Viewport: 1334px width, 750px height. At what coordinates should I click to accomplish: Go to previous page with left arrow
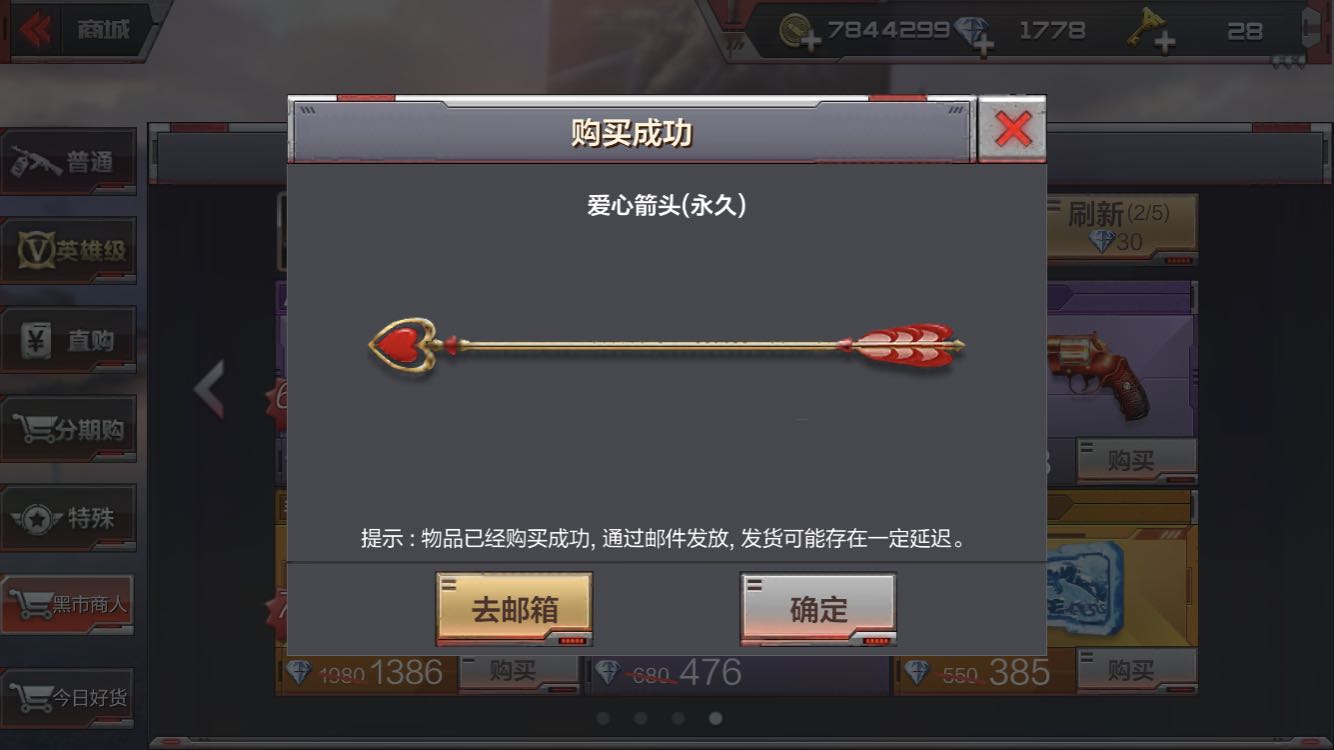pos(209,389)
